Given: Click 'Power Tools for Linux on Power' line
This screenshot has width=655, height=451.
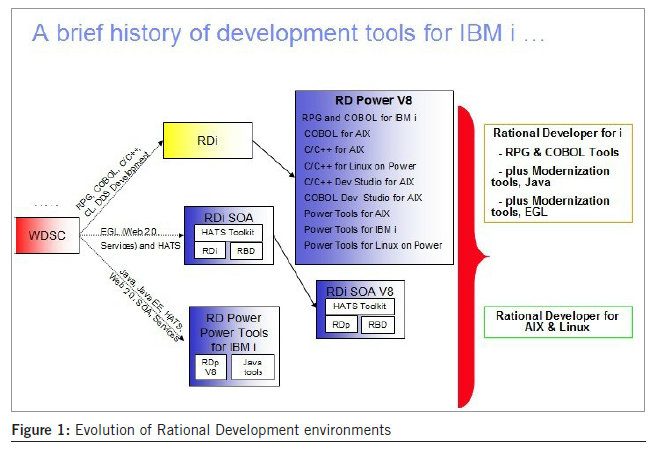Looking at the screenshot, I should [373, 245].
